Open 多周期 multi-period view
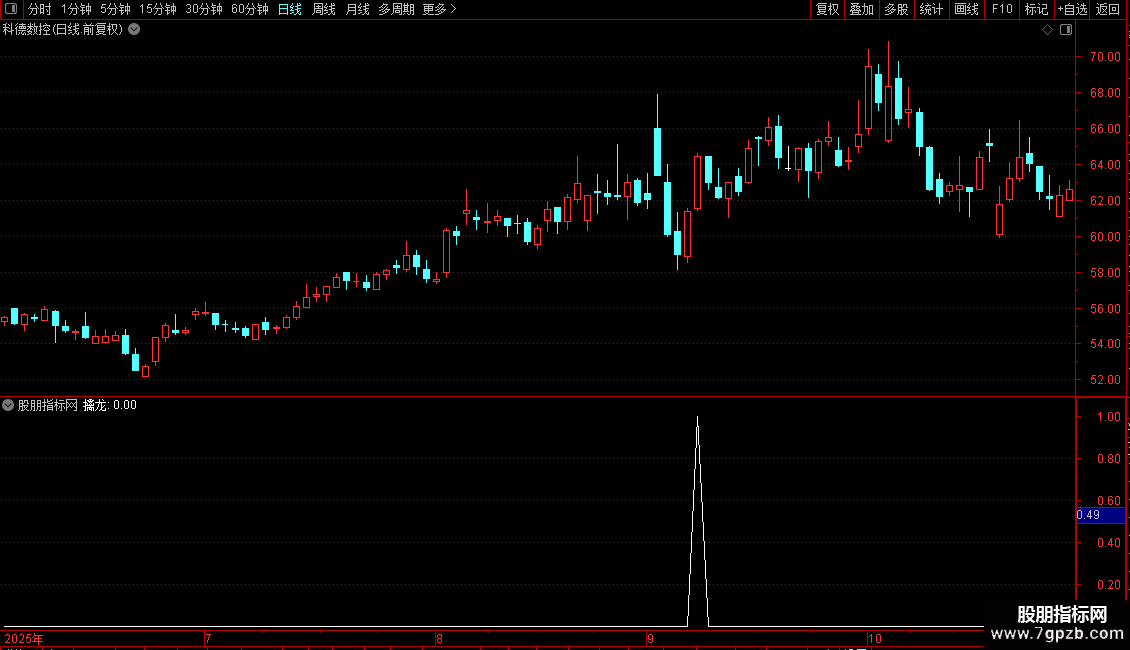1130x650 pixels. (x=396, y=9)
